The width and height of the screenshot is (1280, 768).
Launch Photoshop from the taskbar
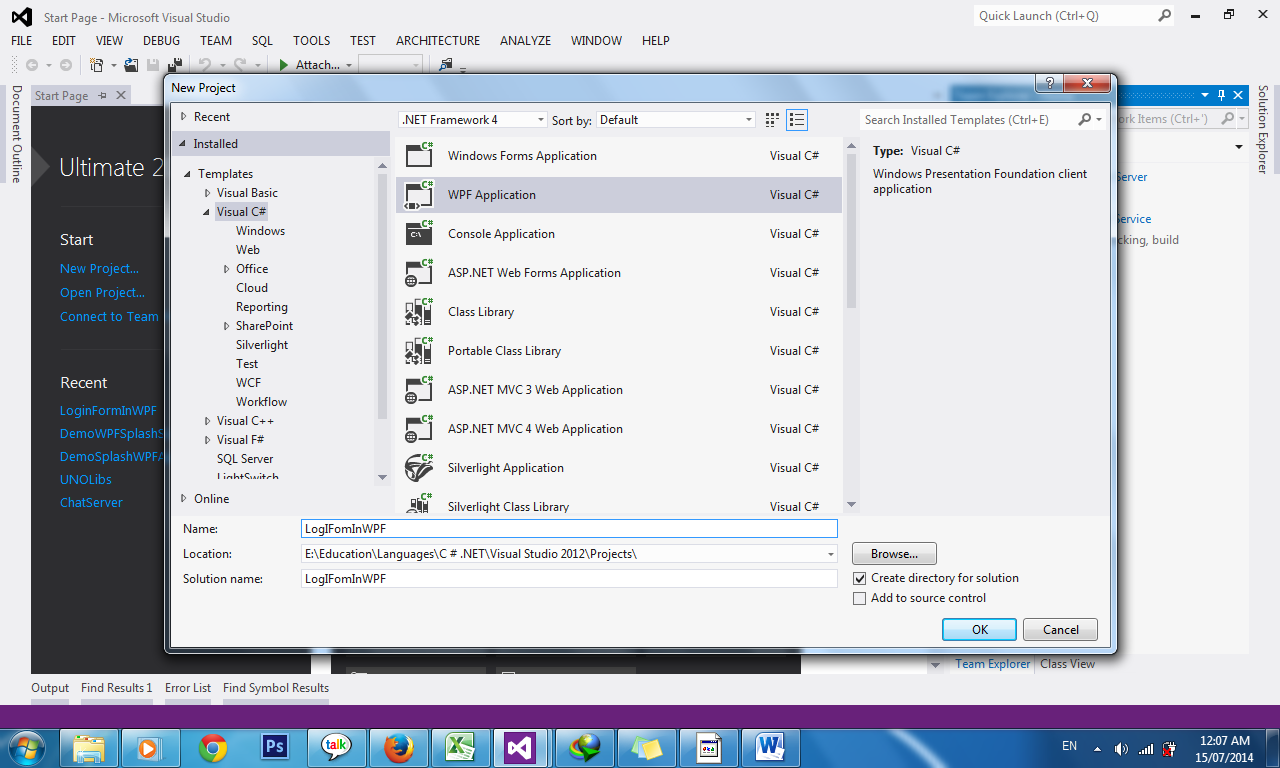pyautogui.click(x=274, y=747)
